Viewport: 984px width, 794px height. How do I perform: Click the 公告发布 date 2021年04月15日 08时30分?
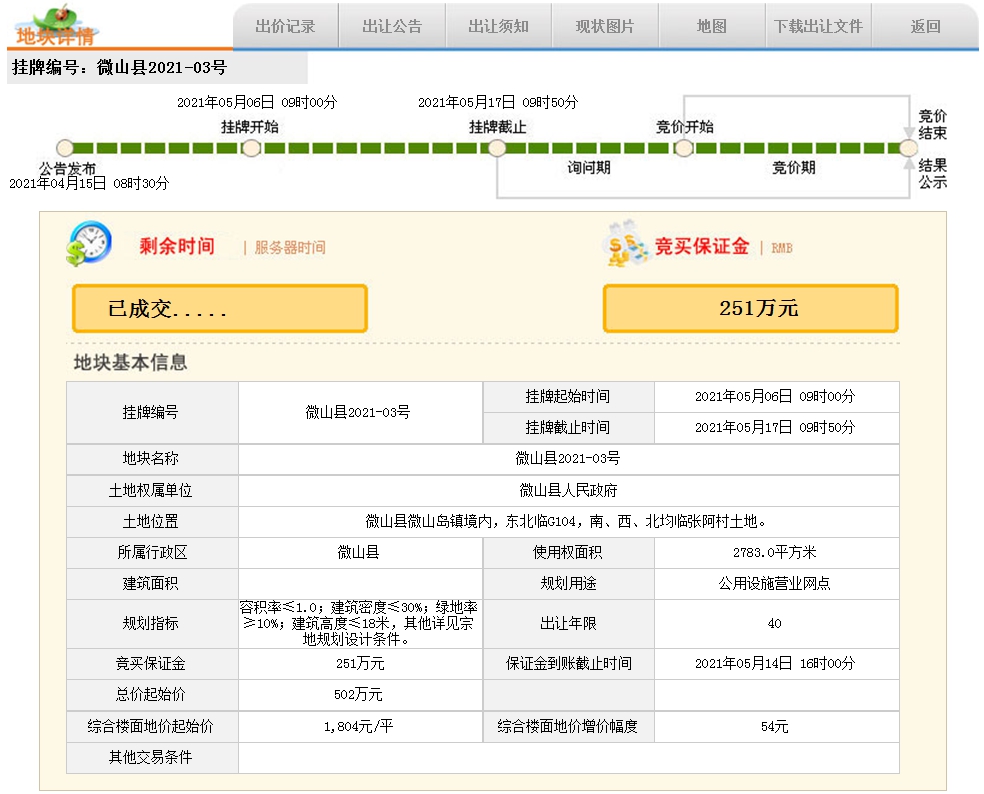coord(89,183)
